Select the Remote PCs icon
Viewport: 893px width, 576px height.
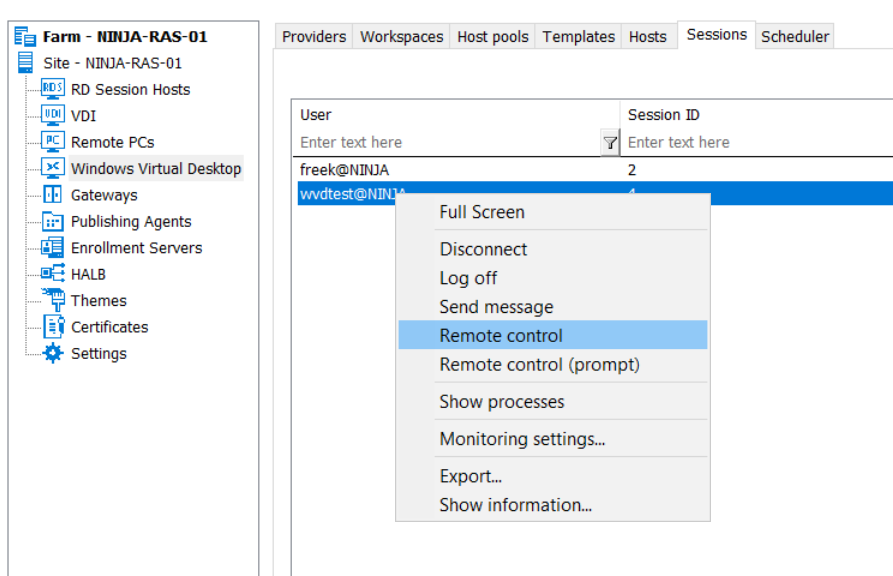[53, 142]
